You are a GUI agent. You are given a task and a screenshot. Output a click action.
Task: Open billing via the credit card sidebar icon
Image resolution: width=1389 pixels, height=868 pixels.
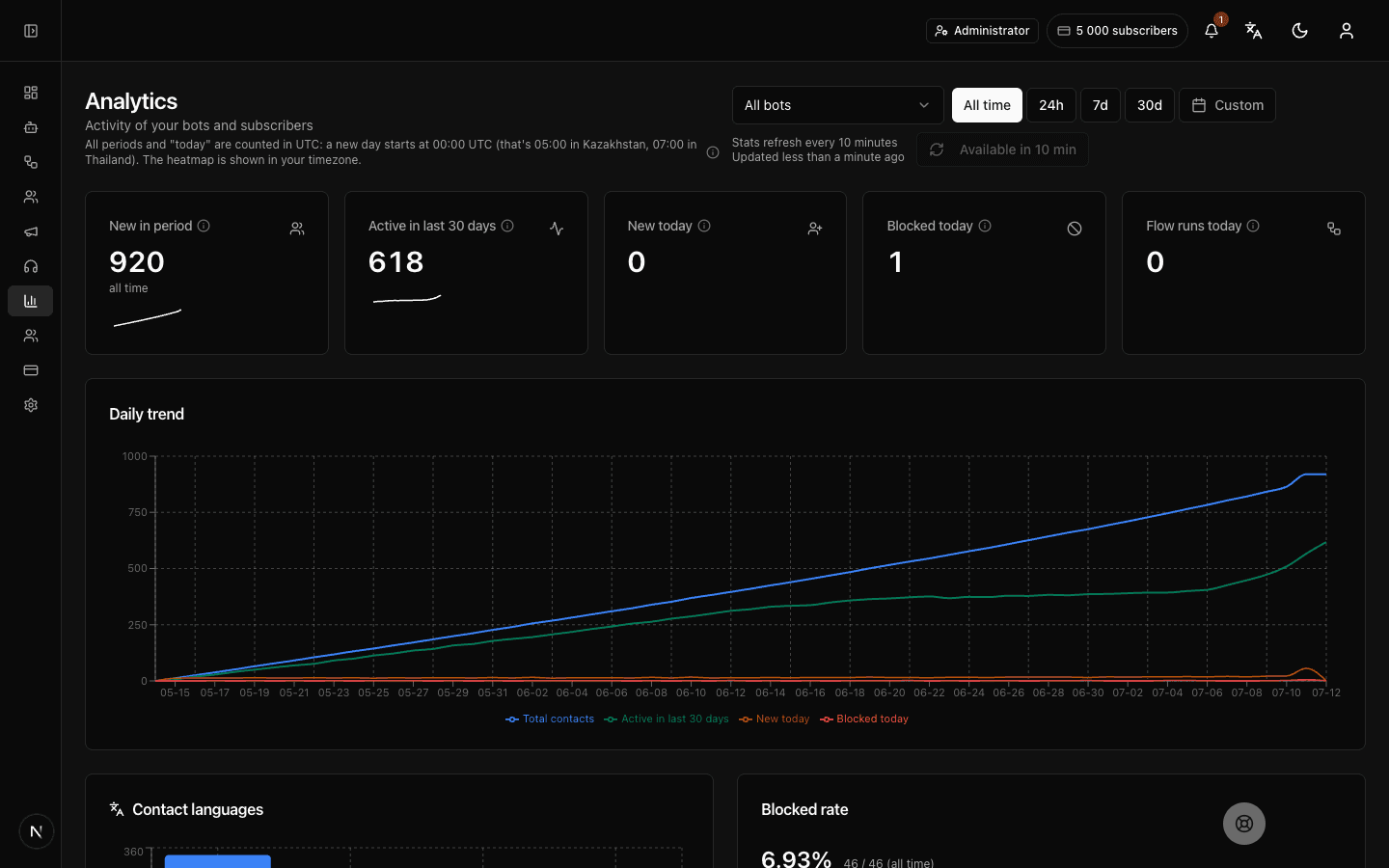[x=31, y=370]
